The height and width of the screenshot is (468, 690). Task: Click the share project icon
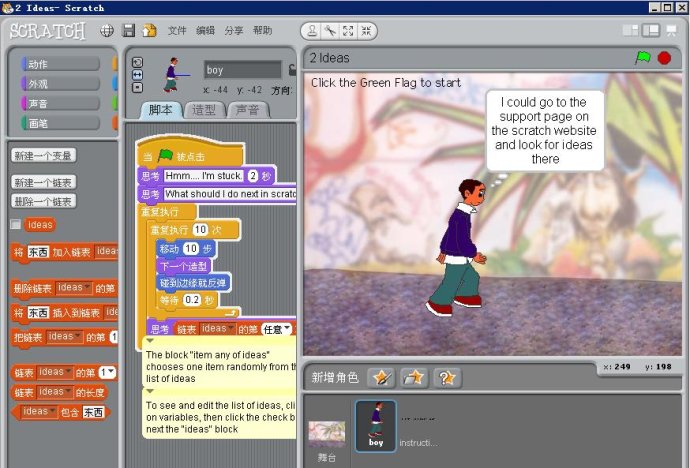[150, 30]
